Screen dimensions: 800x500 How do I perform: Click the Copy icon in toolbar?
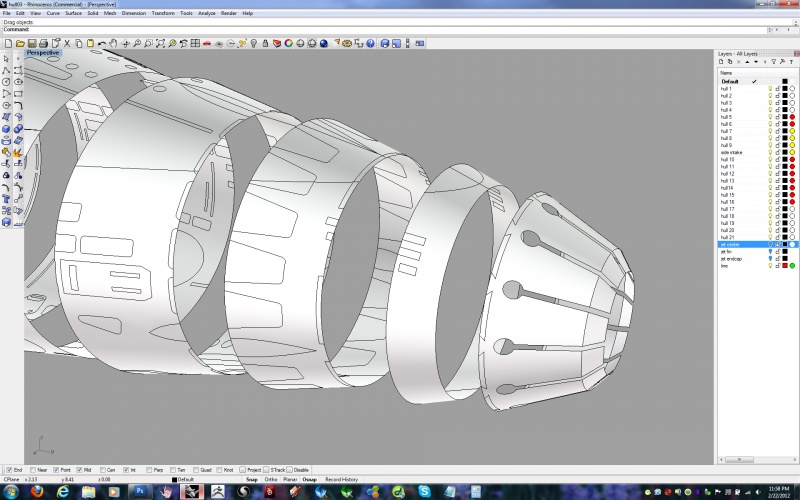click(79, 43)
